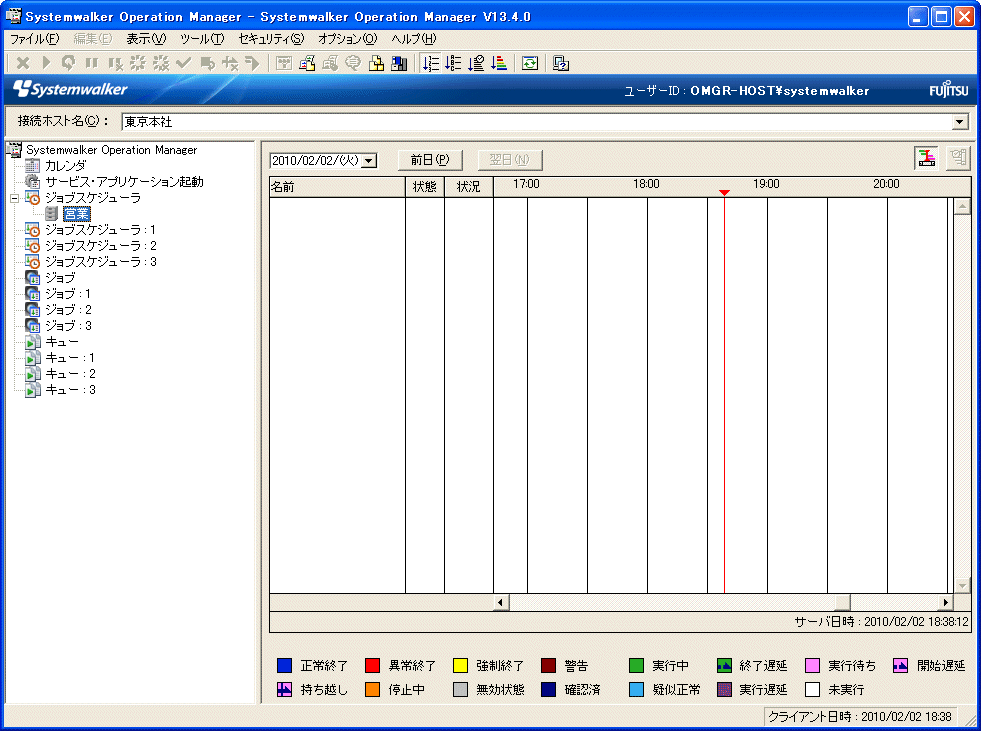Click the greyed-out delete X toolbar icon
The height and width of the screenshot is (731, 981).
[23, 63]
